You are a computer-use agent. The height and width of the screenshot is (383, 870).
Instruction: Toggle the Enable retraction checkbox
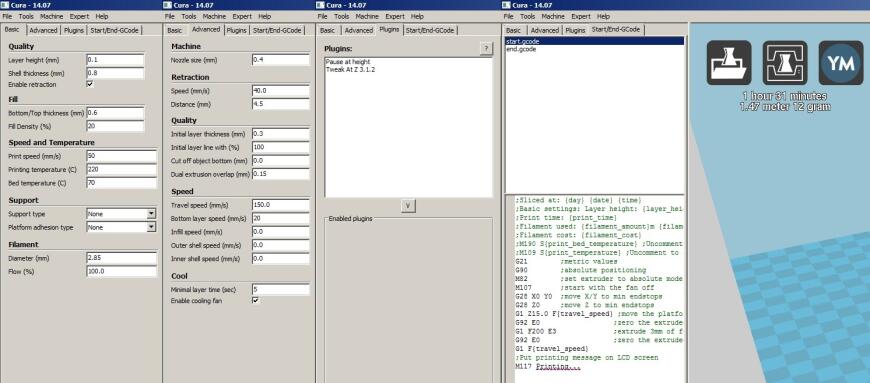click(90, 84)
